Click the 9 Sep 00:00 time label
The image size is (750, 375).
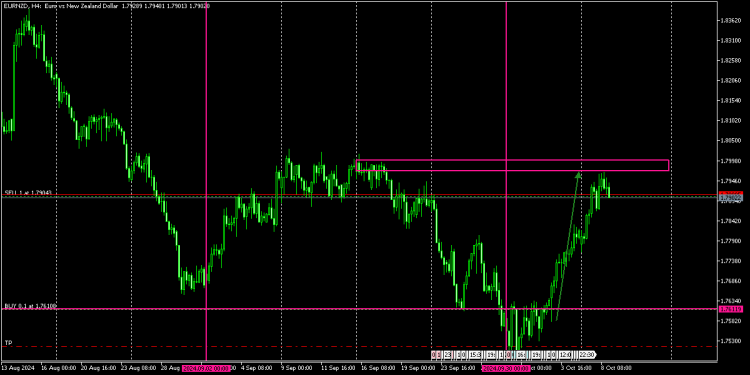(296, 368)
